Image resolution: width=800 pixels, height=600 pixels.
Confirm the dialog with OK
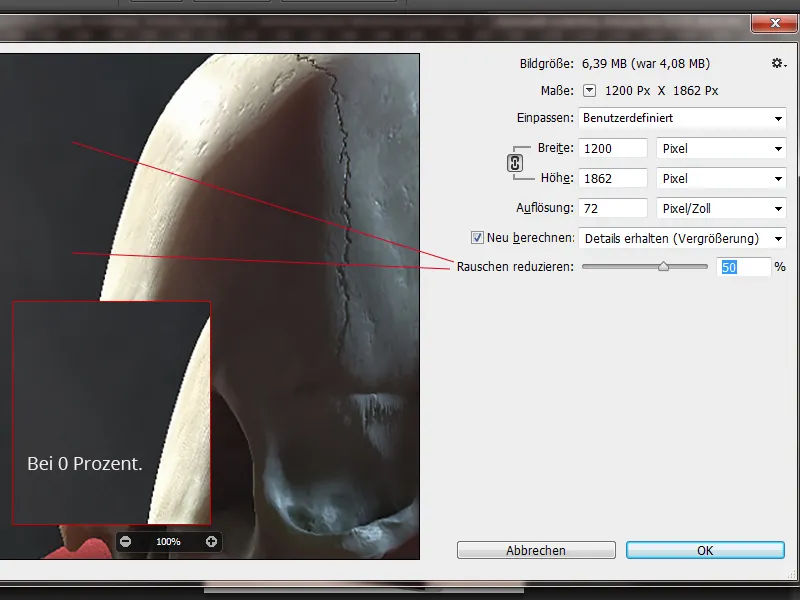coord(705,550)
